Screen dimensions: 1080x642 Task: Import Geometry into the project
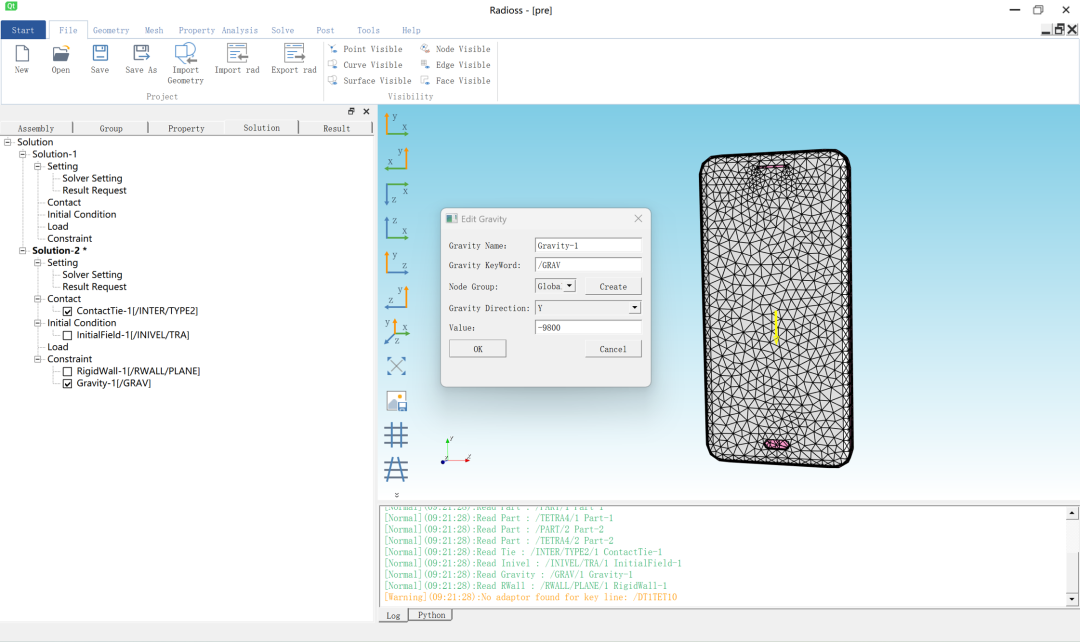(185, 63)
